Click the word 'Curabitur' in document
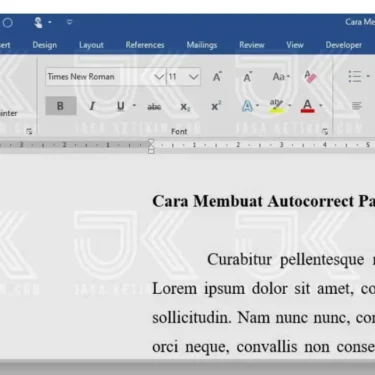 click(x=239, y=260)
